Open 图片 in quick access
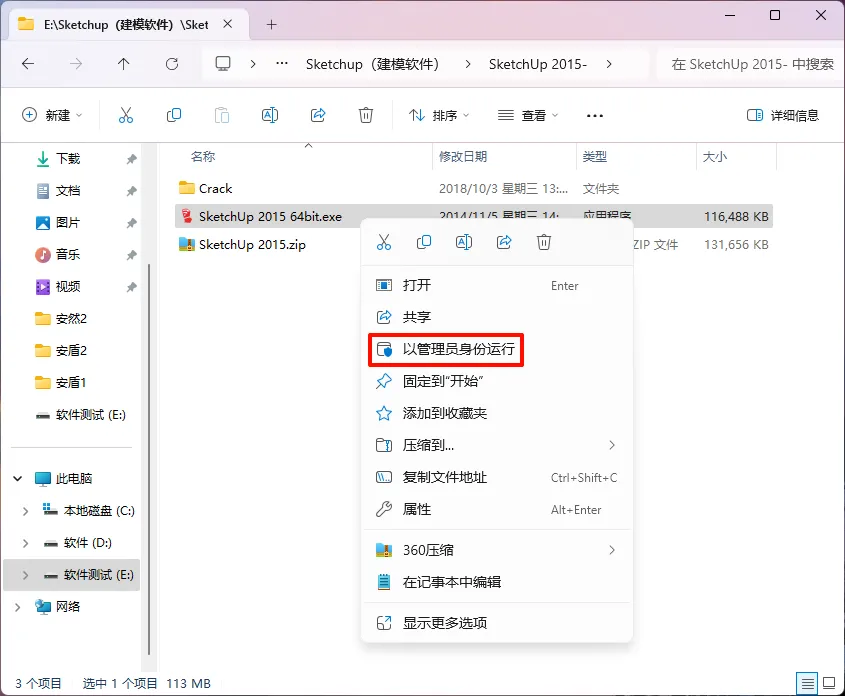The image size is (845, 696). click(68, 222)
